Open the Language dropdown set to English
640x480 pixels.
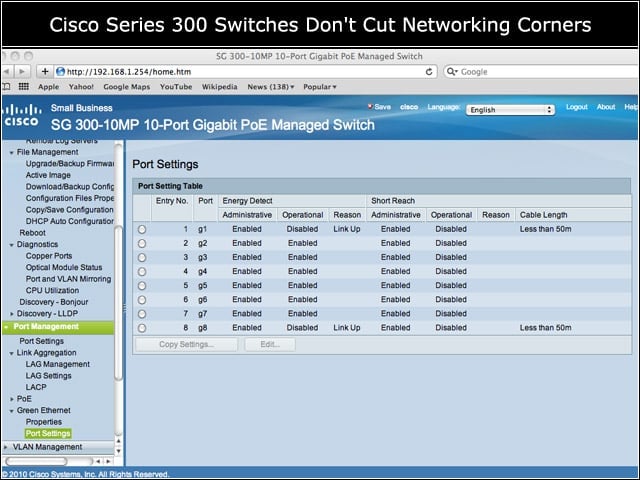pos(510,110)
